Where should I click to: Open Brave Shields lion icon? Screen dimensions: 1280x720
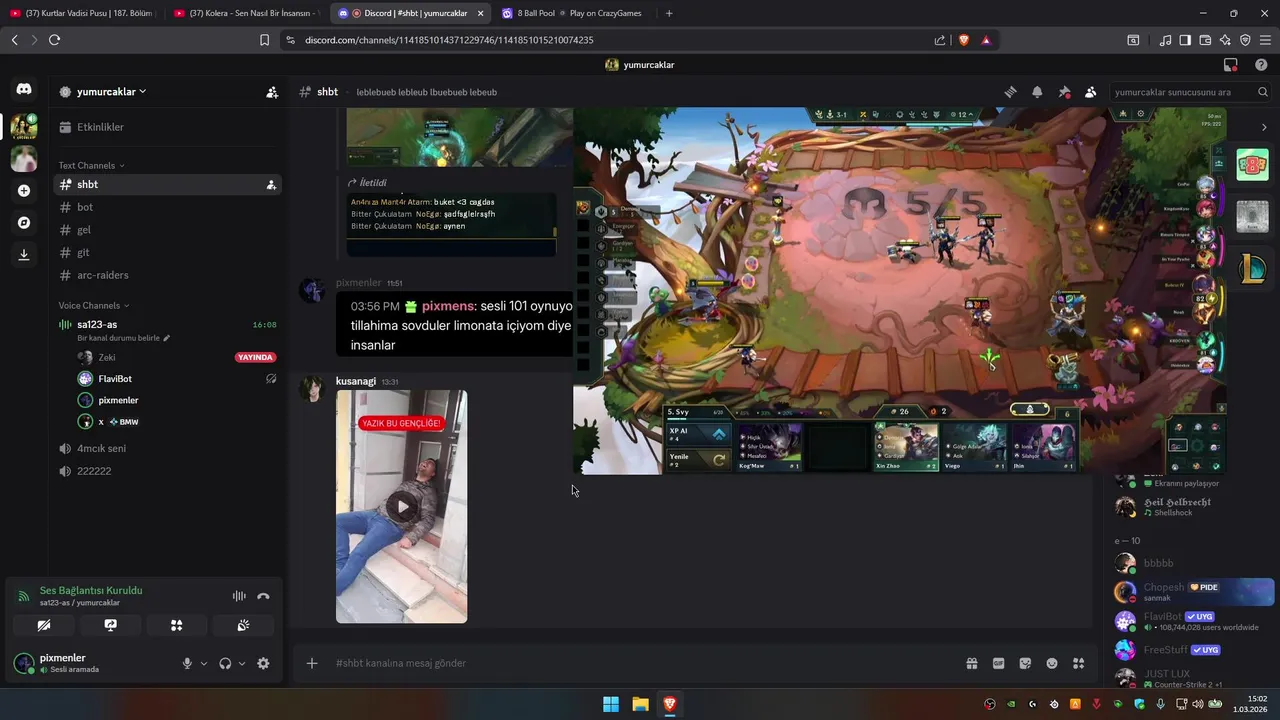tap(963, 40)
